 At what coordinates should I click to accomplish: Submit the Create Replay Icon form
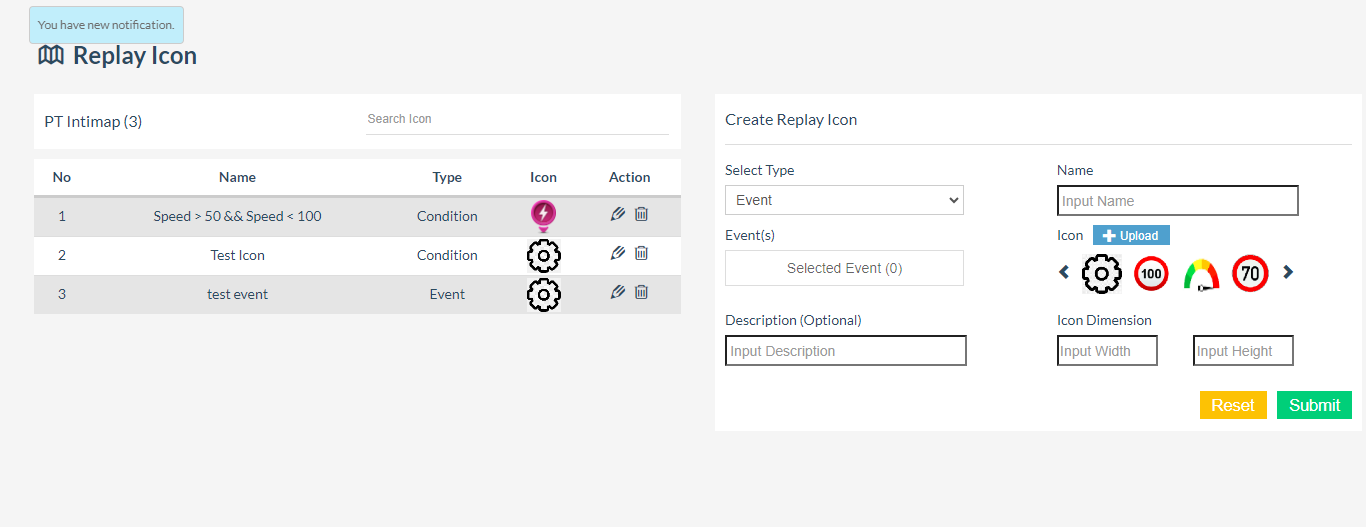tap(1314, 405)
